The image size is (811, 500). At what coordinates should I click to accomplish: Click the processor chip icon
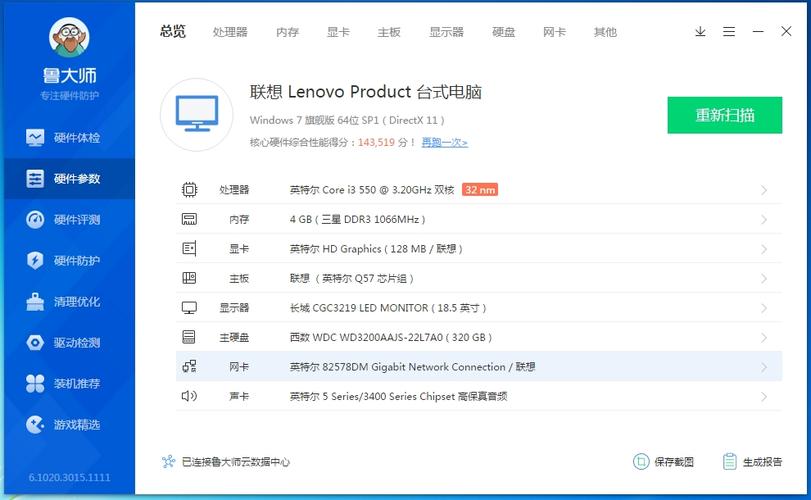pyautogui.click(x=189, y=190)
